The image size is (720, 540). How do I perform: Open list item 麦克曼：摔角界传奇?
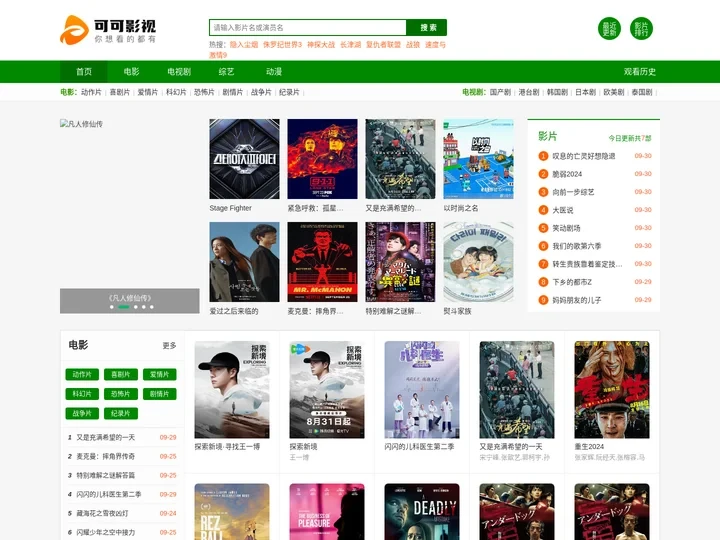tap(106, 456)
